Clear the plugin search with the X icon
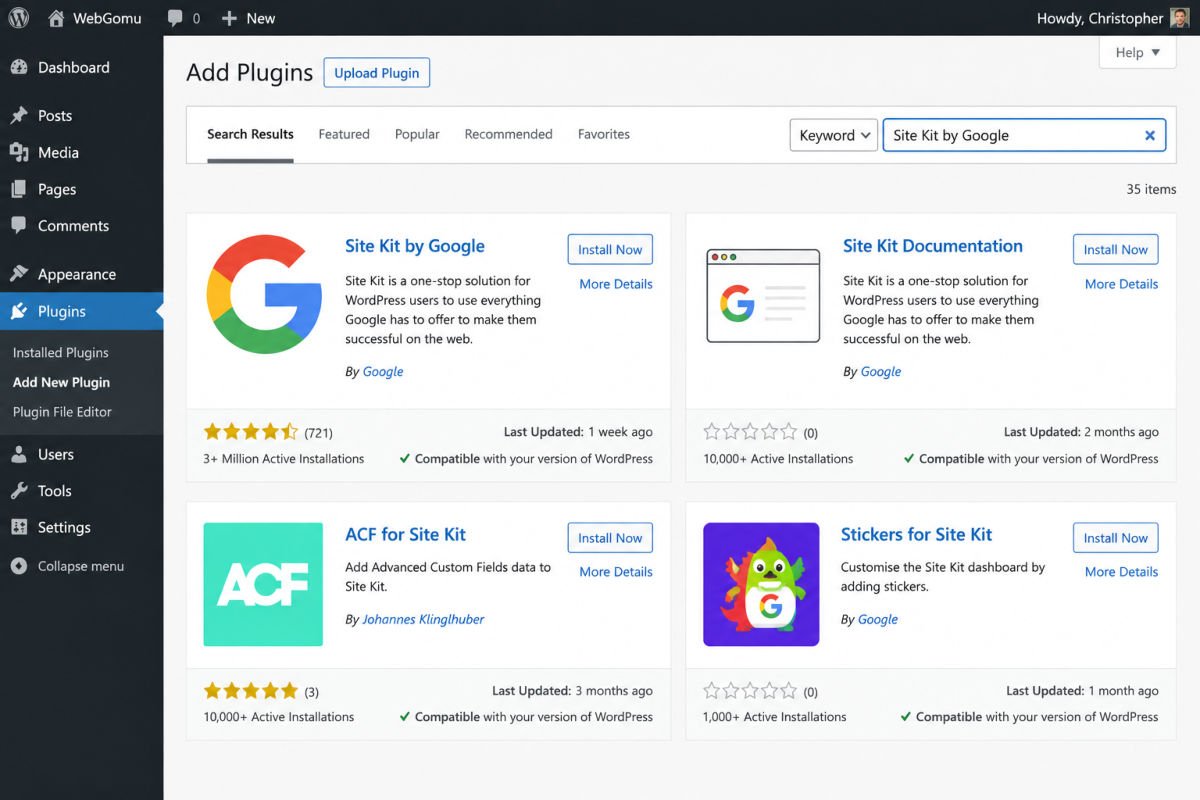1200x800 pixels. point(1149,135)
